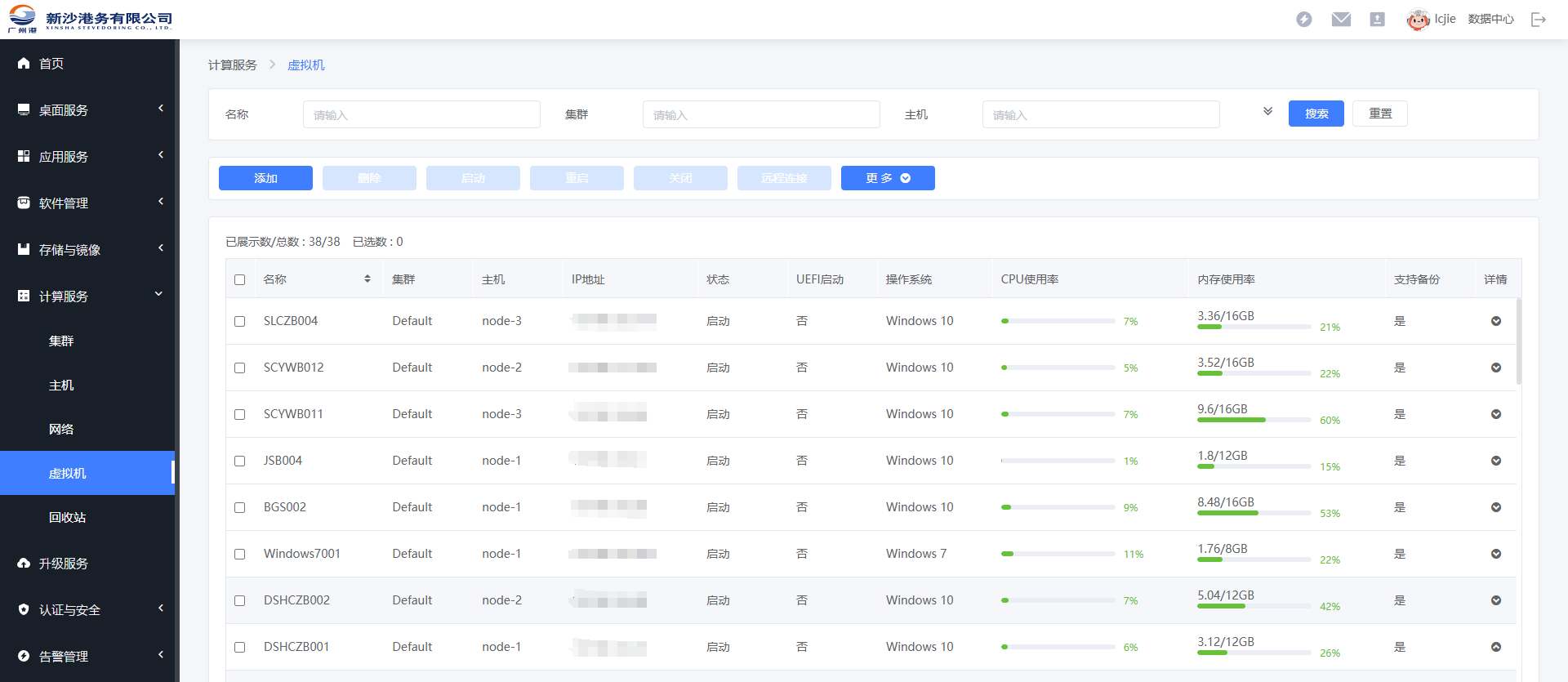Click the SCYWB011 memory usage bar
Screen dimensions: 1568x682
pos(1254,420)
